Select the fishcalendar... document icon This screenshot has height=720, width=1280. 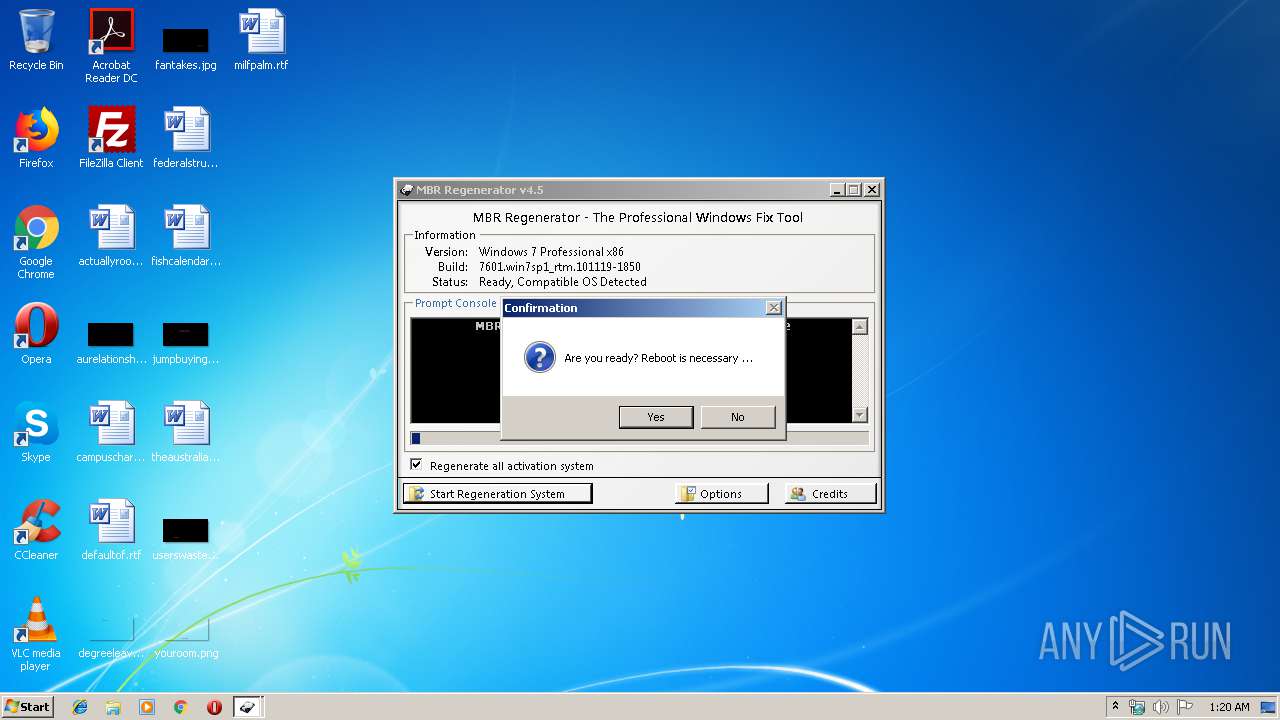coord(186,236)
